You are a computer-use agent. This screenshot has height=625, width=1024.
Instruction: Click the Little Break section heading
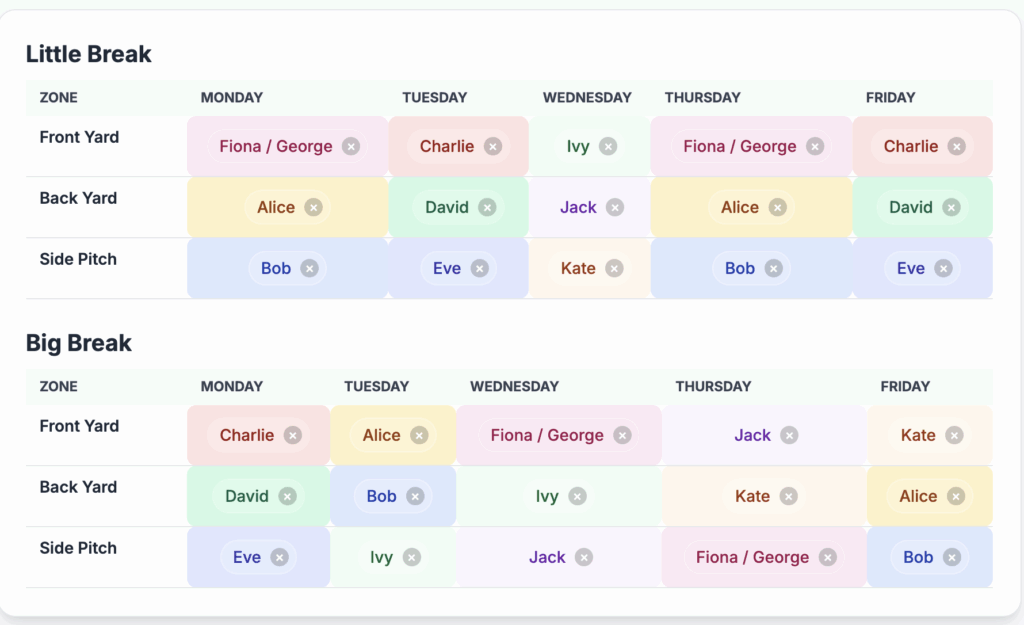point(89,54)
